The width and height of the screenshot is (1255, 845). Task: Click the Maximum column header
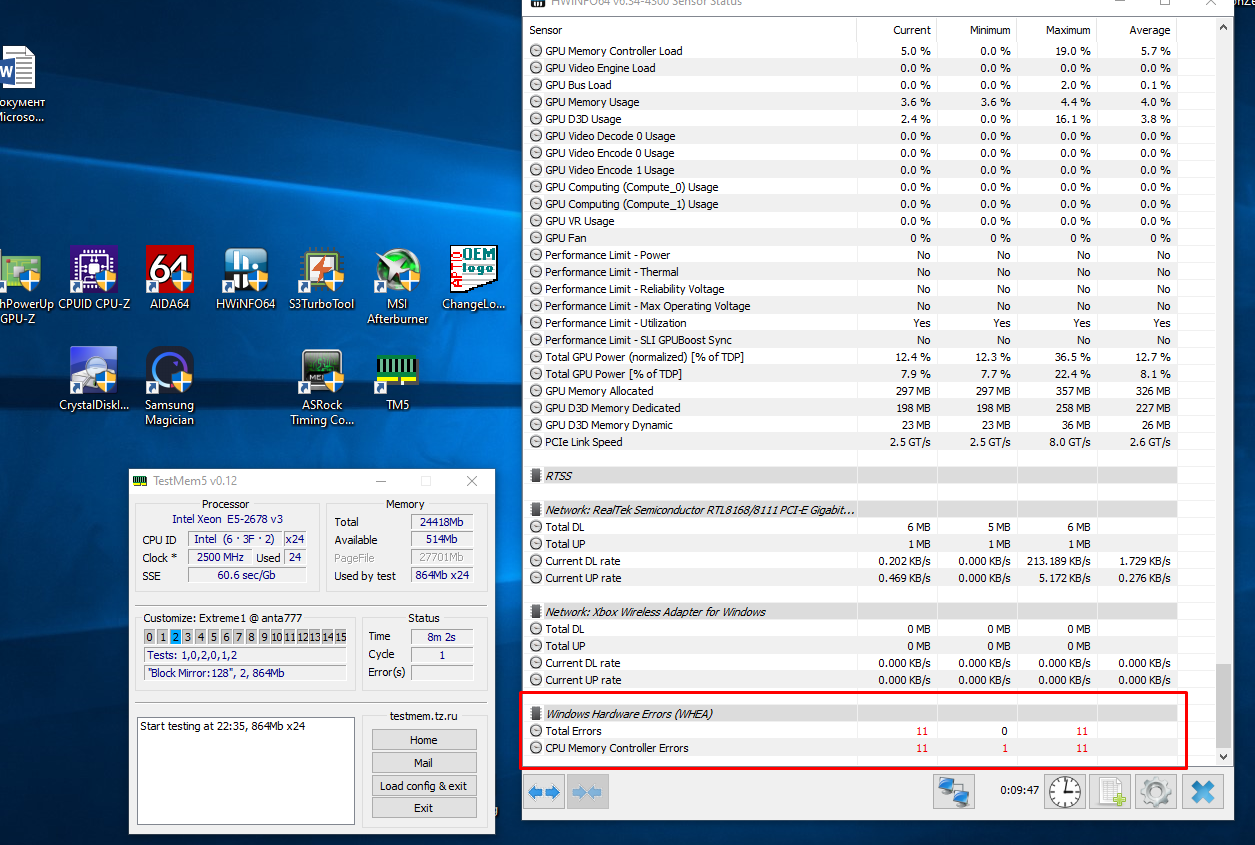click(1068, 30)
